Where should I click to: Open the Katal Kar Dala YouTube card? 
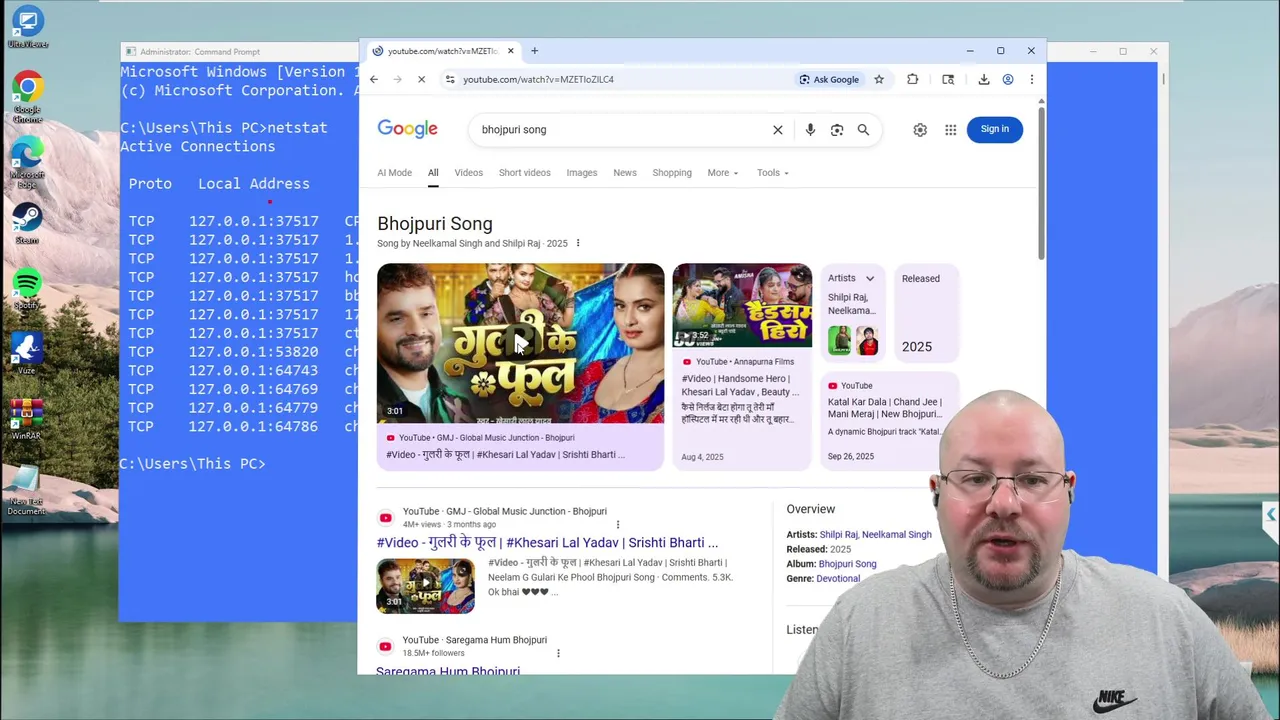(889, 420)
